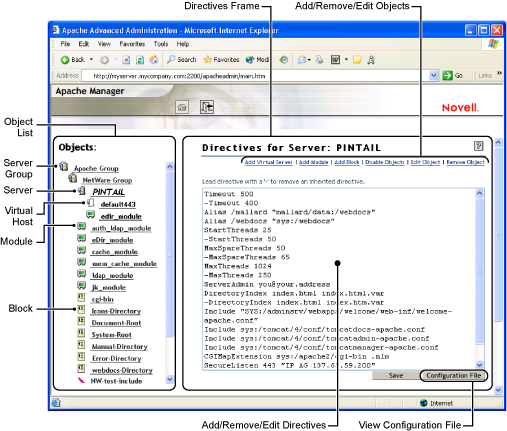Select the jk_module link
The image size is (507, 431).
109,287
